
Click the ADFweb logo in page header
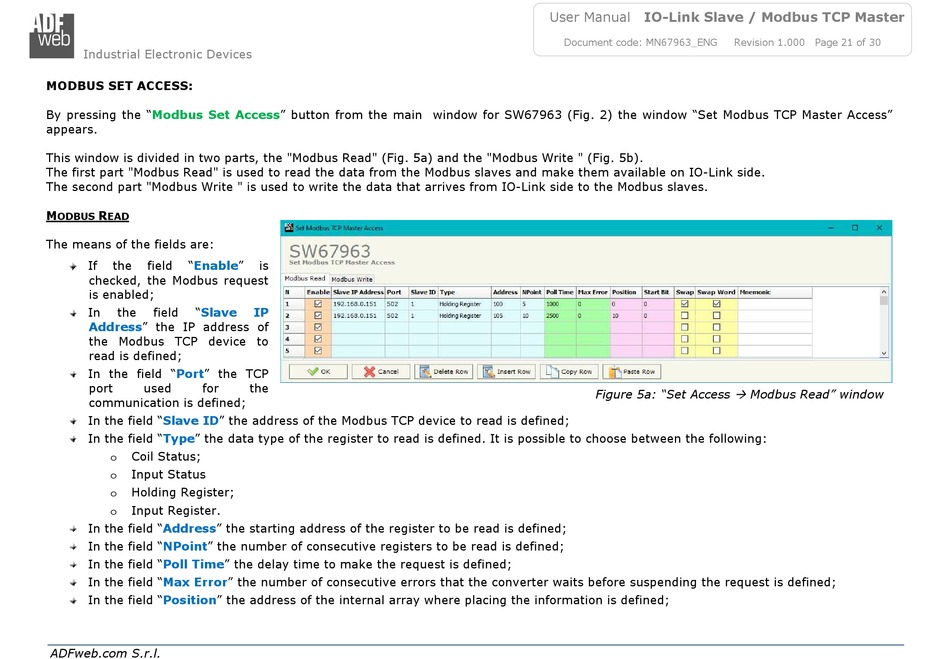51,34
